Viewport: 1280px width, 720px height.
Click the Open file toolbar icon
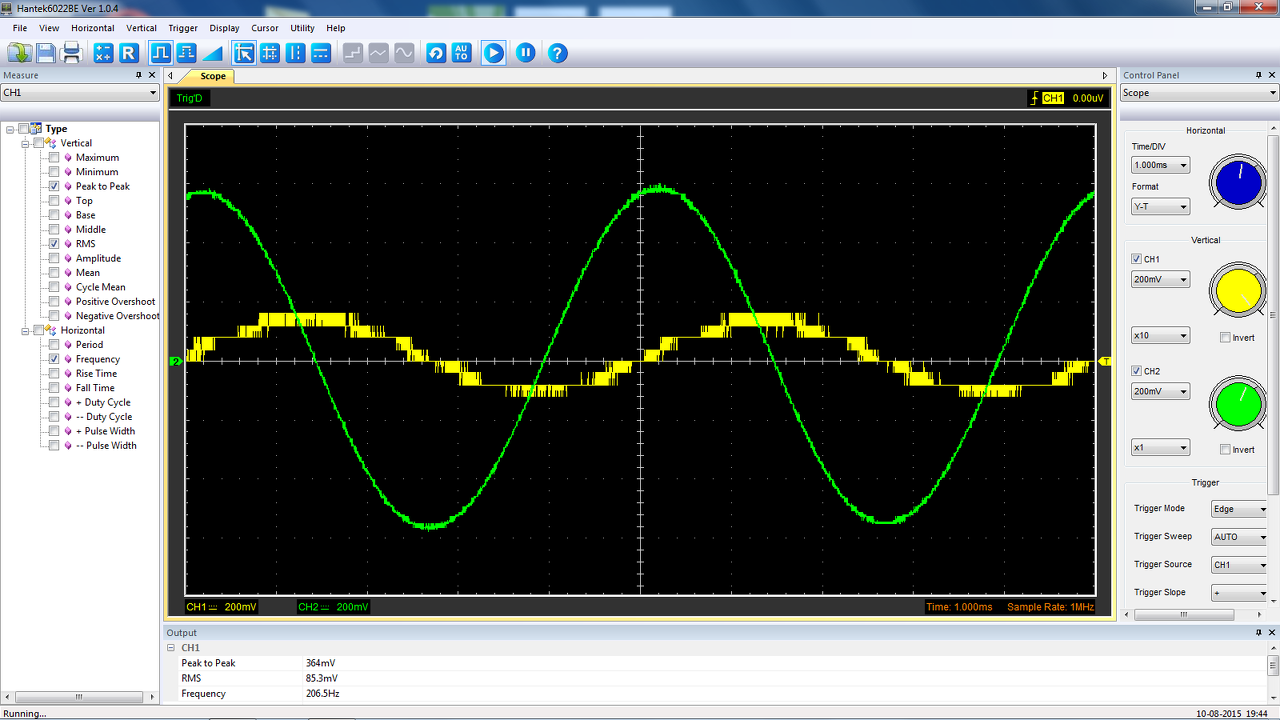[20, 53]
